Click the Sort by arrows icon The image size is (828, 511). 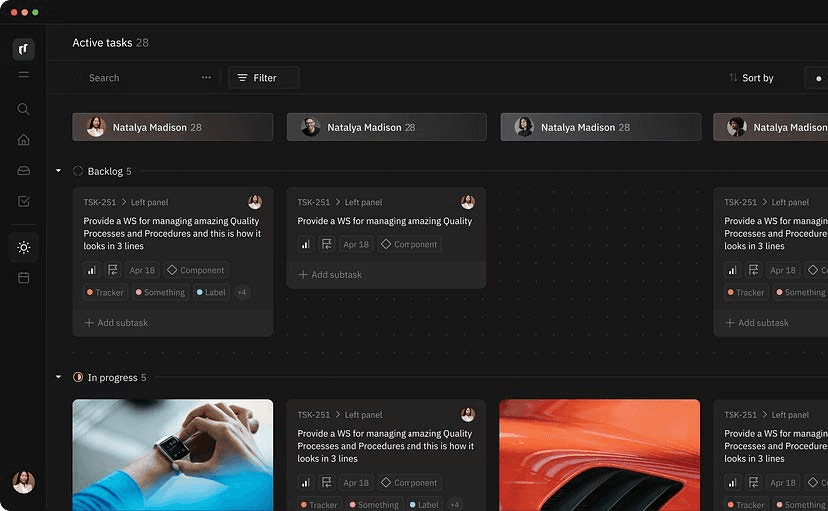733,78
